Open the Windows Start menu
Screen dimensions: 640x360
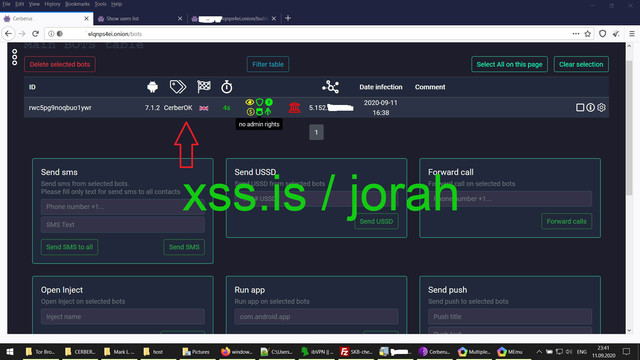(10, 352)
